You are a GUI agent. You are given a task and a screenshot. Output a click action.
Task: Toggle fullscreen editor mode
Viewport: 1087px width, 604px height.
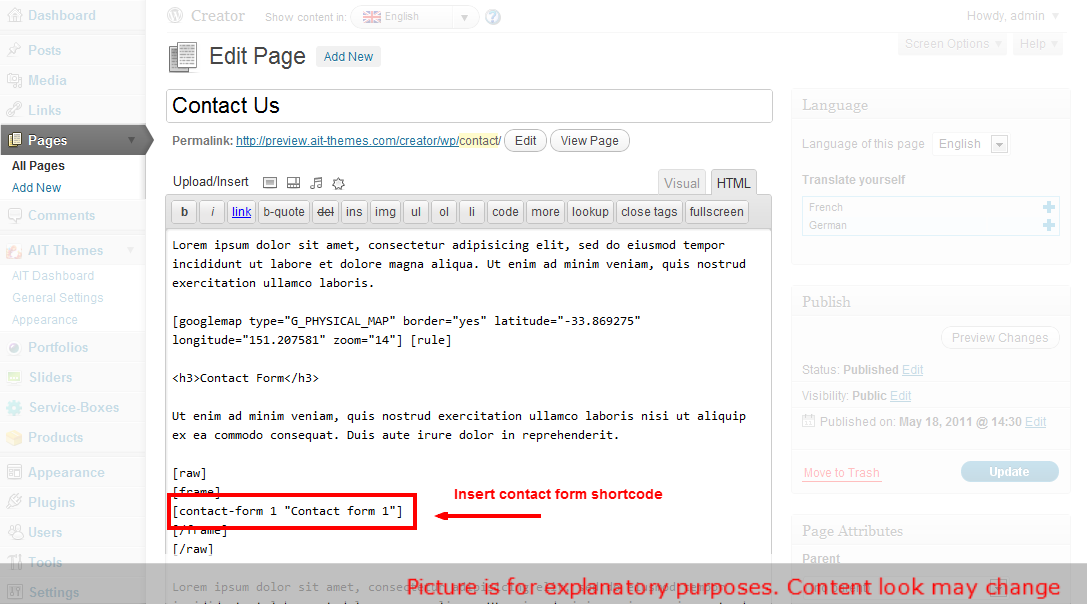tap(716, 212)
